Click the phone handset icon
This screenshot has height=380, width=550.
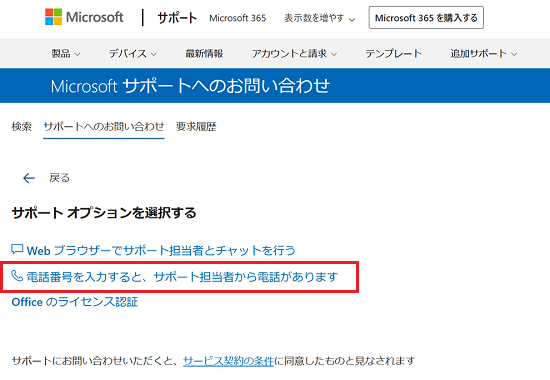[x=17, y=276]
